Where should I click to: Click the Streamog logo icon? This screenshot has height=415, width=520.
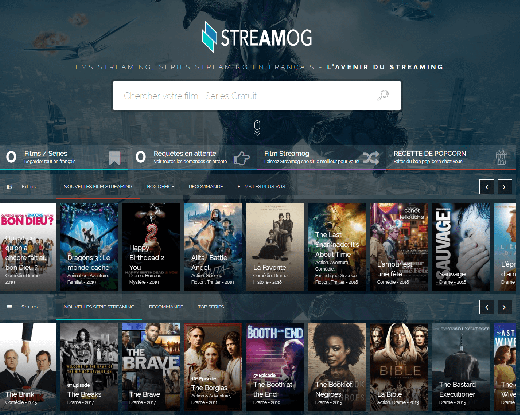209,37
